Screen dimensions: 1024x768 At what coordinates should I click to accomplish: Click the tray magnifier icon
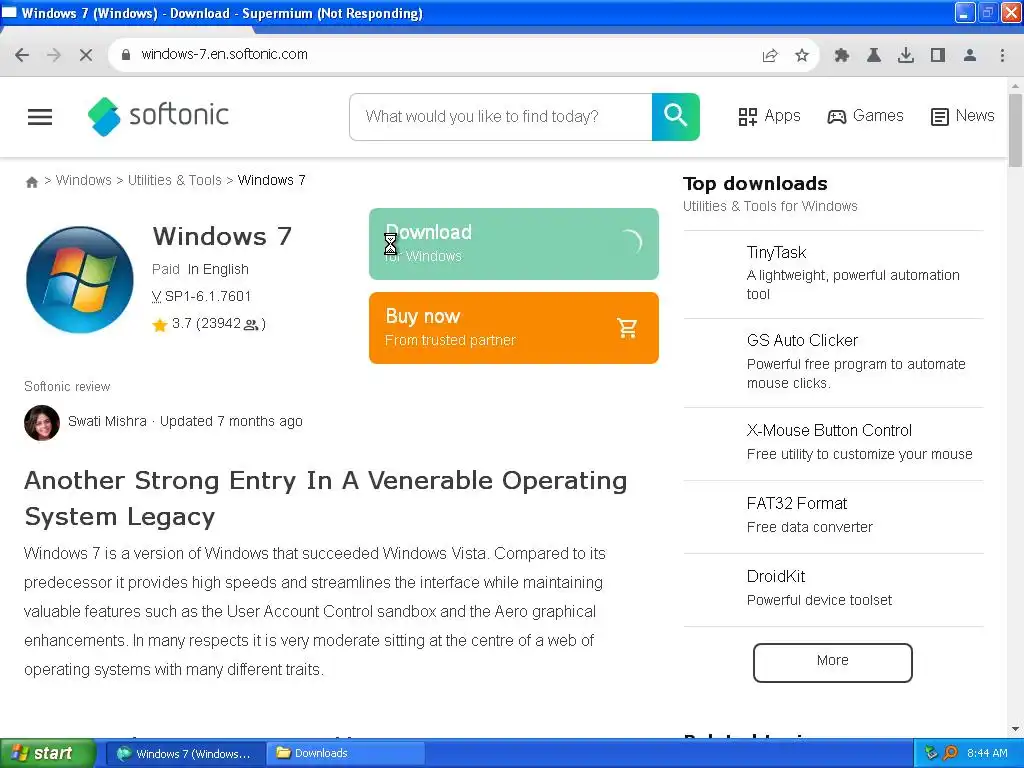(950, 754)
